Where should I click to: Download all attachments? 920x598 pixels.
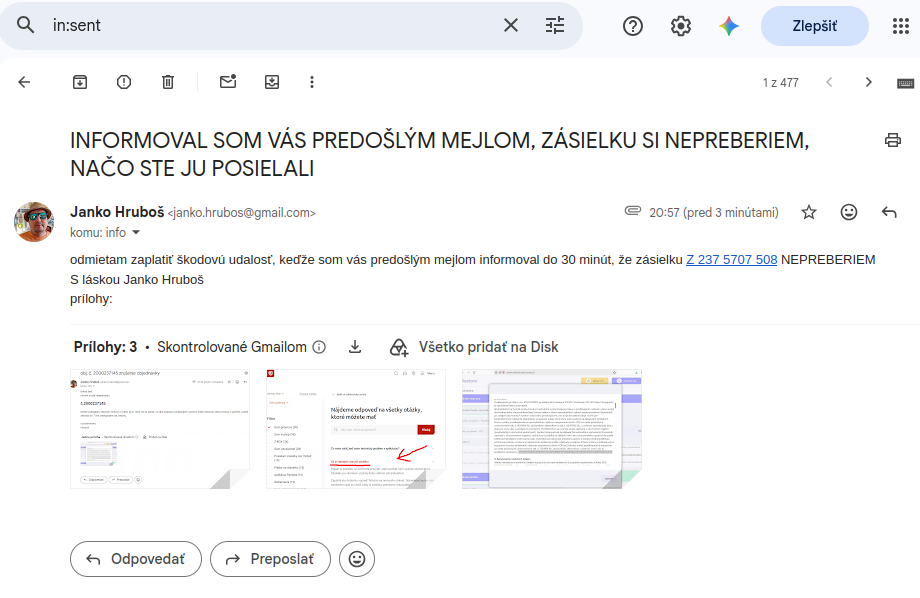point(354,347)
